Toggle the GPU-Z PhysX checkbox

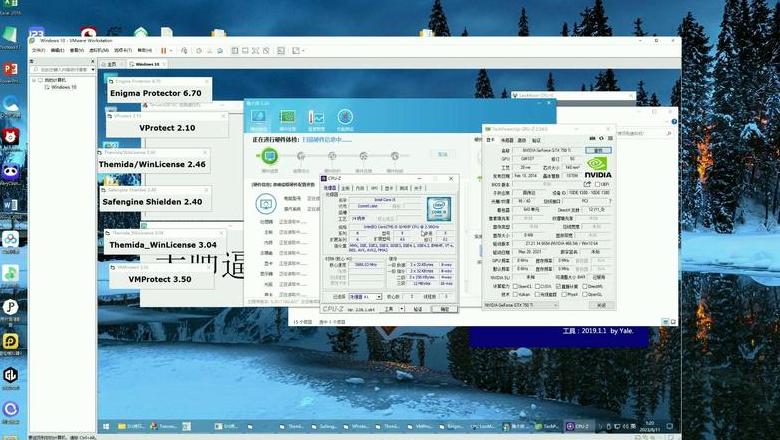point(564,294)
